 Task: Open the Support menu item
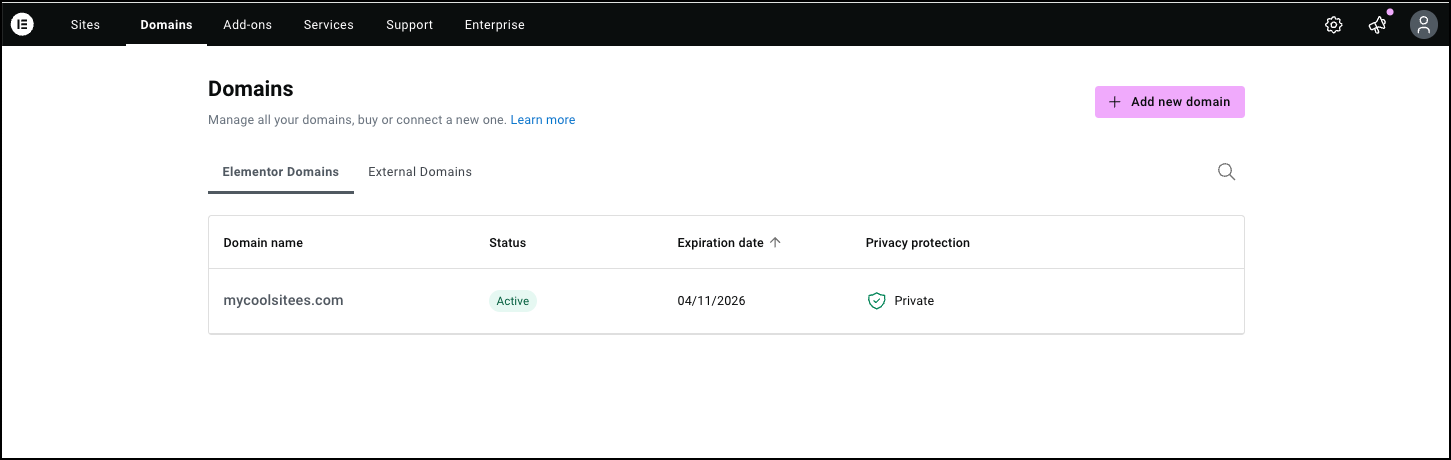pyautogui.click(x=409, y=25)
